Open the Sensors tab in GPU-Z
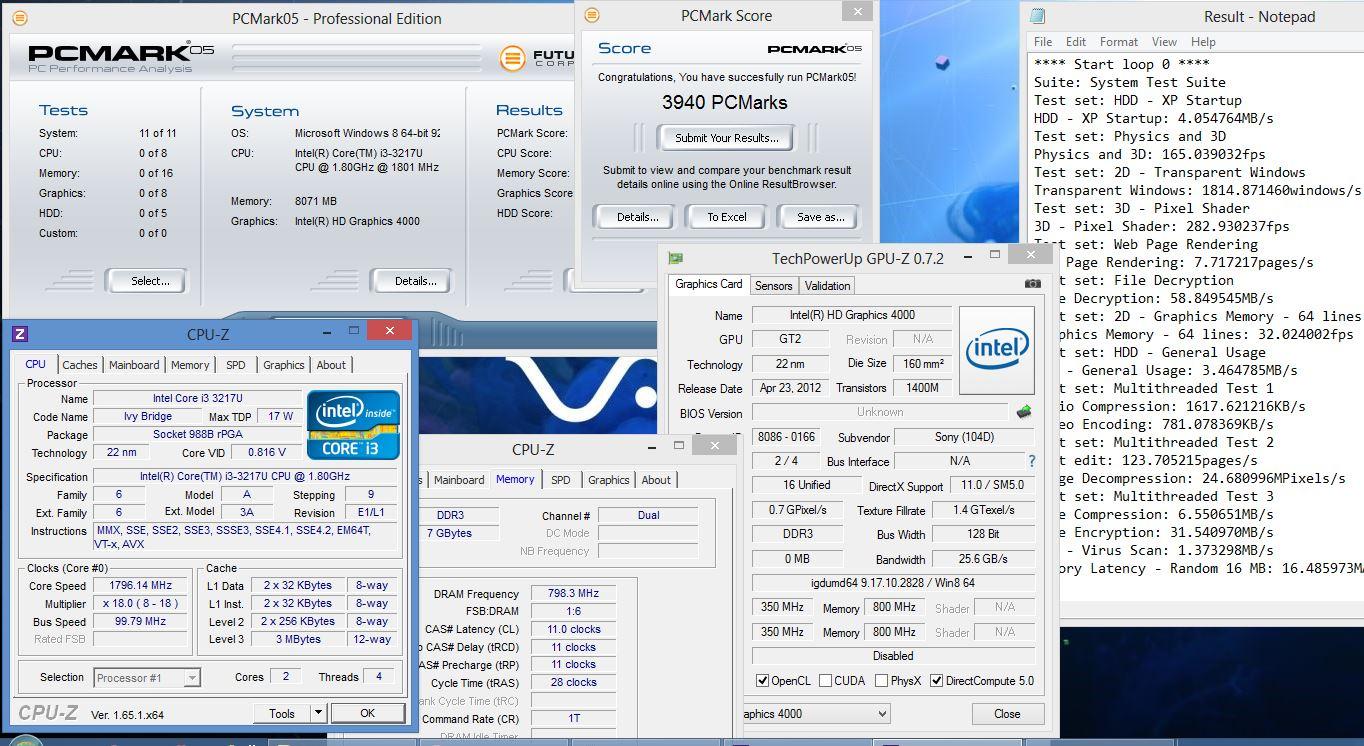The width and height of the screenshot is (1364, 746). point(773,286)
